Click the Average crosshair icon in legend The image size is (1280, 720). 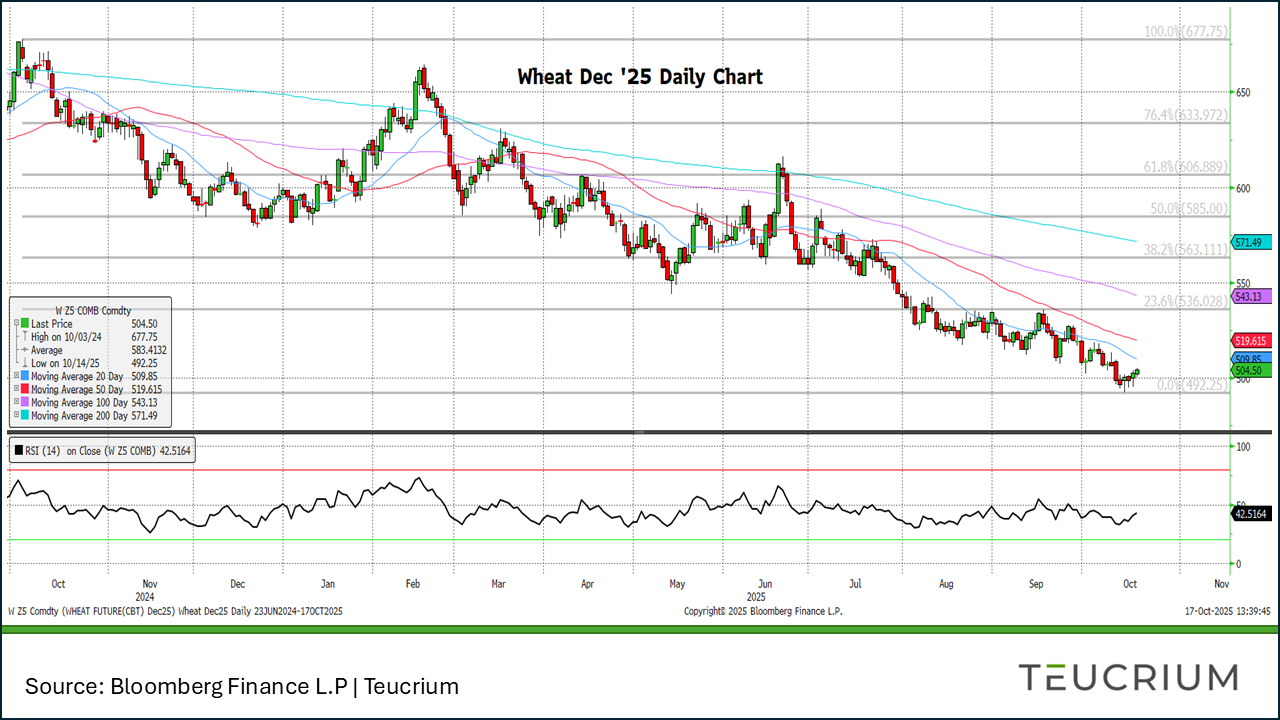click(x=25, y=350)
